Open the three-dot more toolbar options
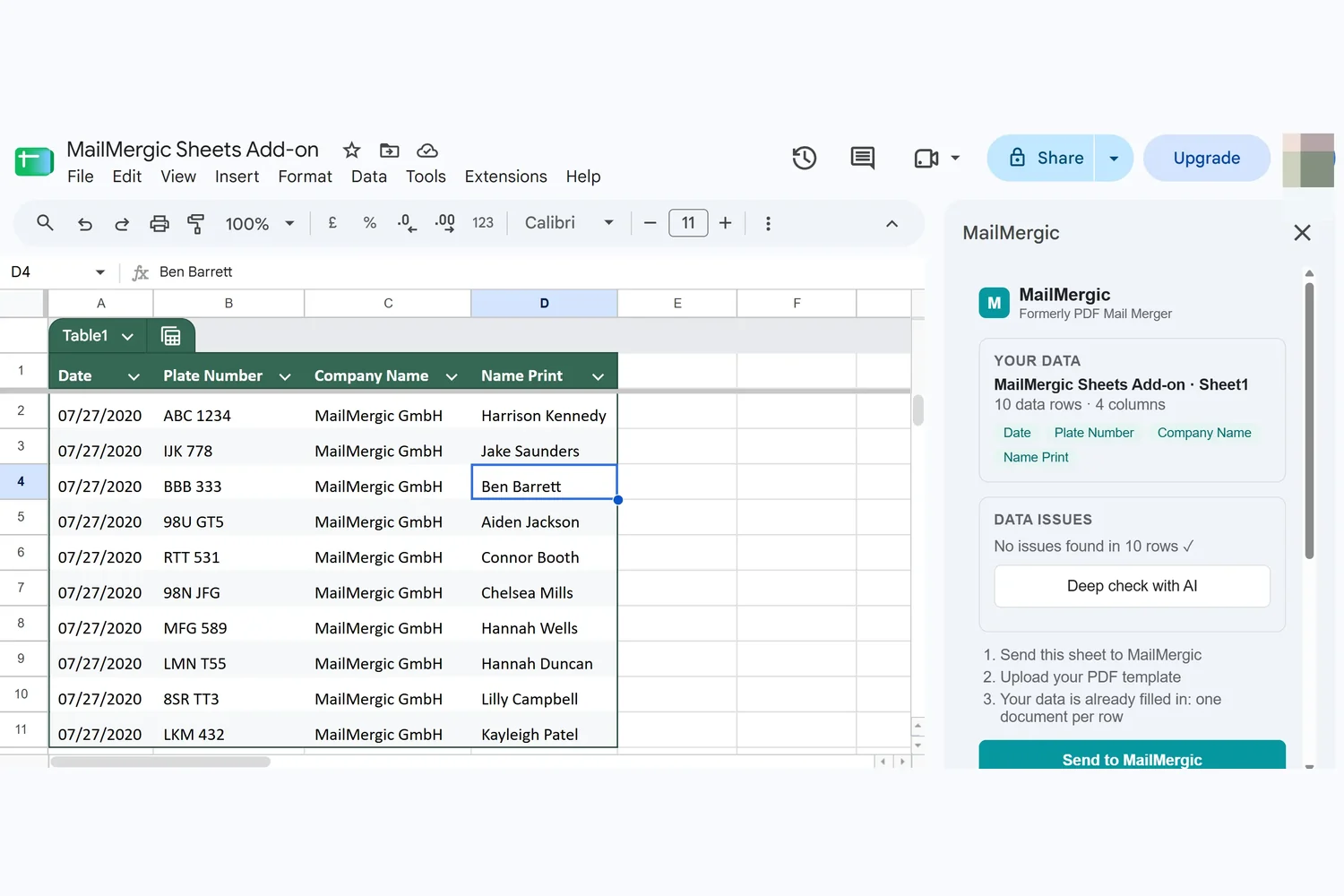The width and height of the screenshot is (1344, 896). tap(768, 223)
